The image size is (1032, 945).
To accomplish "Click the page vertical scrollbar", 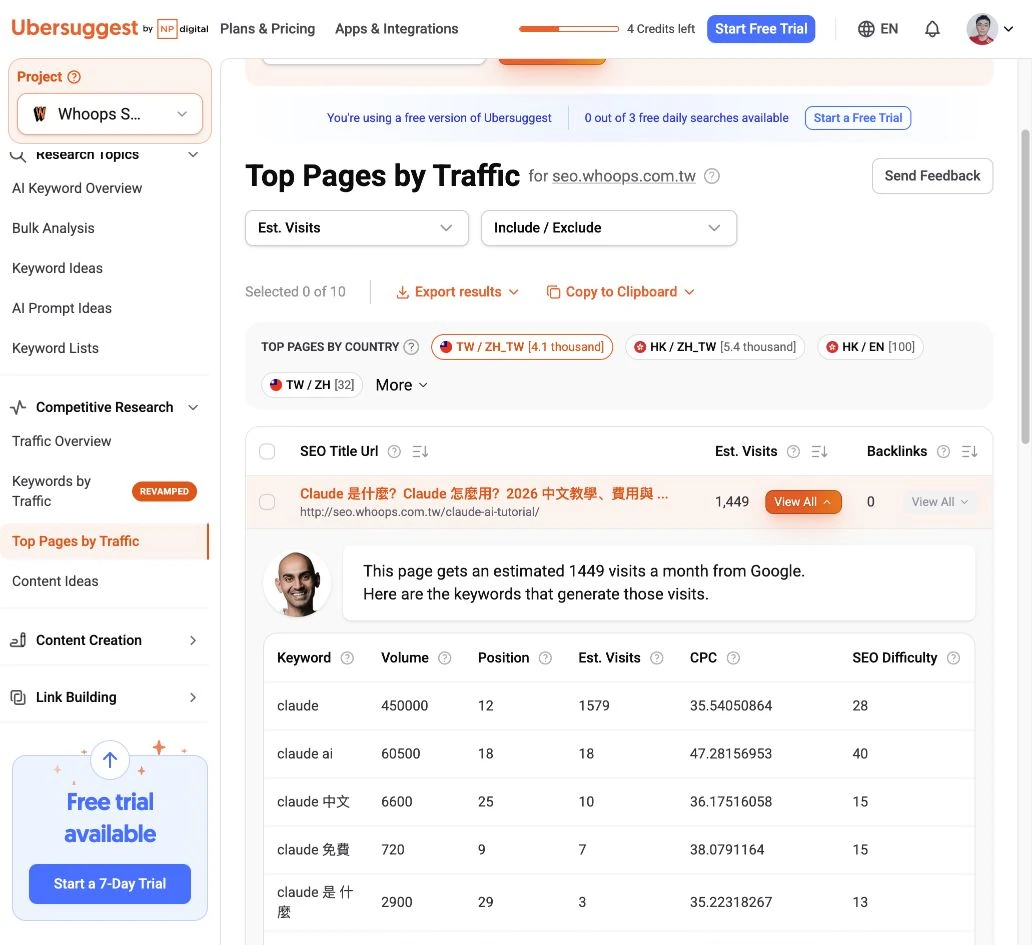I will (1025, 287).
